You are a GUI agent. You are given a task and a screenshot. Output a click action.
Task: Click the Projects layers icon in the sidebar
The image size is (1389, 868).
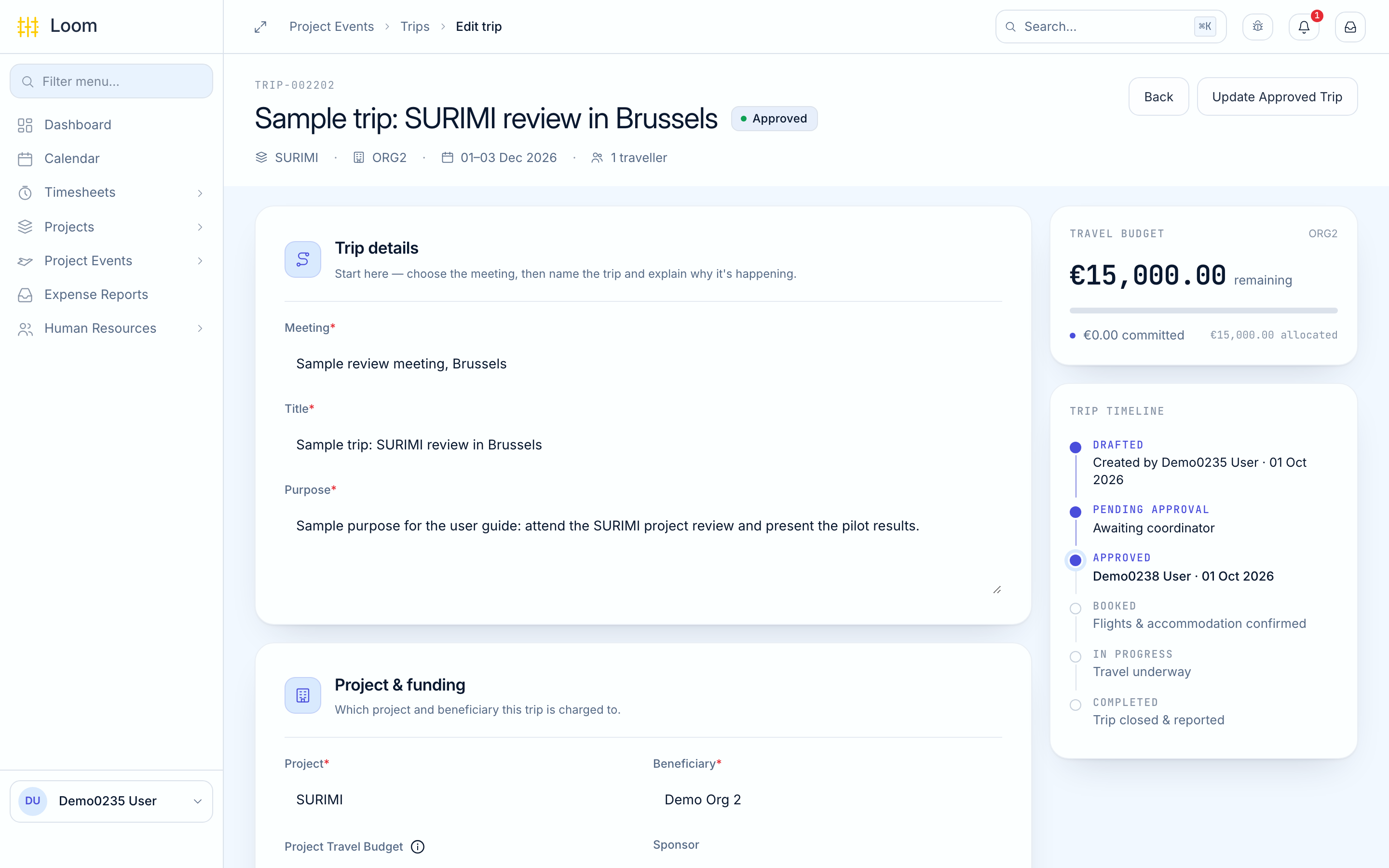click(25, 227)
